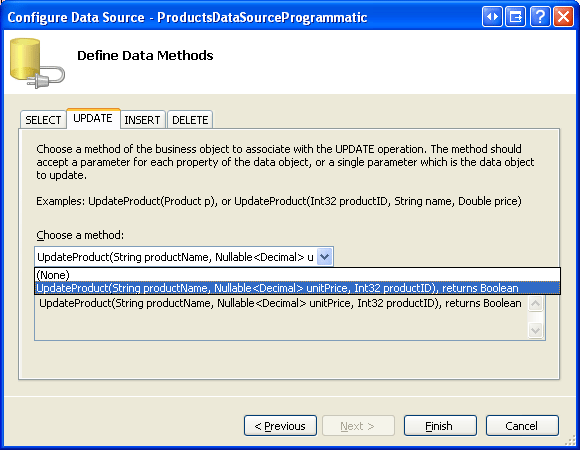Viewport: 580px width, 450px height.
Task: Cancel the data source wizard
Action: click(x=522, y=426)
